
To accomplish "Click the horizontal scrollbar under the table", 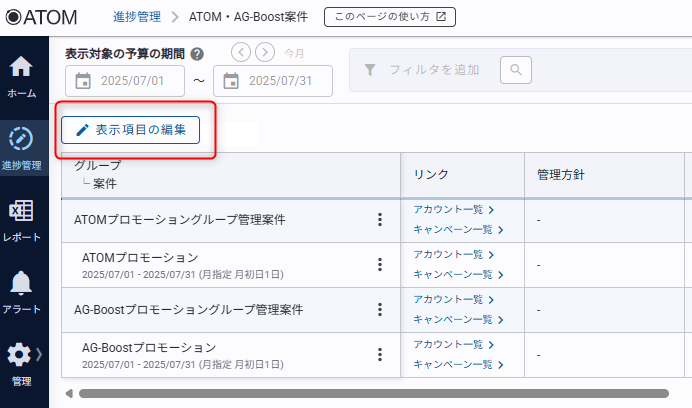I will pos(370,393).
